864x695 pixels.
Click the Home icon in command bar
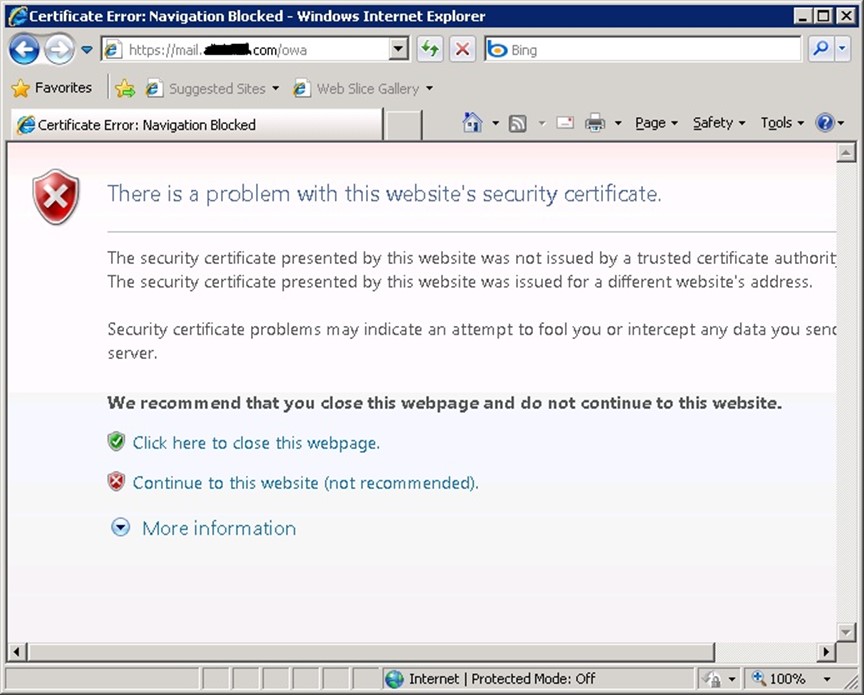pos(473,123)
